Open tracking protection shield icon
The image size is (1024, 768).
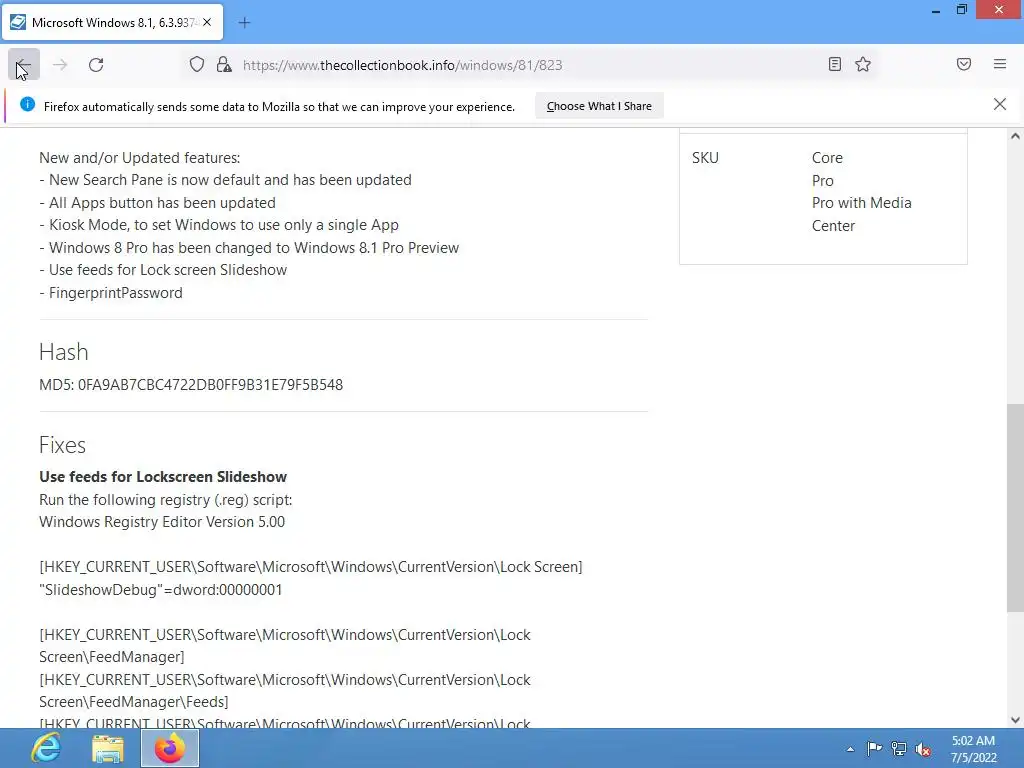click(x=197, y=65)
